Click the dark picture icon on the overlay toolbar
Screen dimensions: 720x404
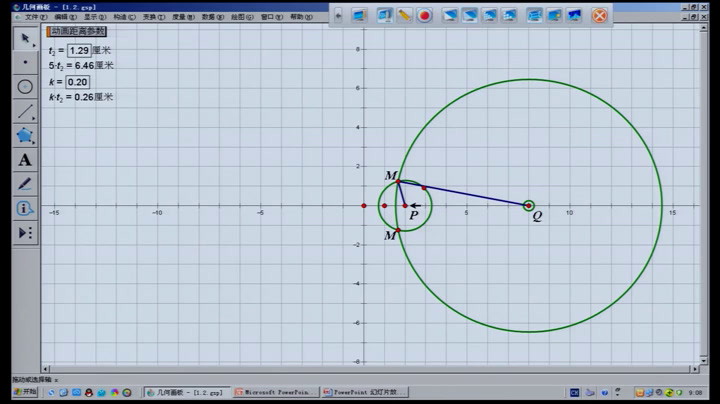pos(574,16)
